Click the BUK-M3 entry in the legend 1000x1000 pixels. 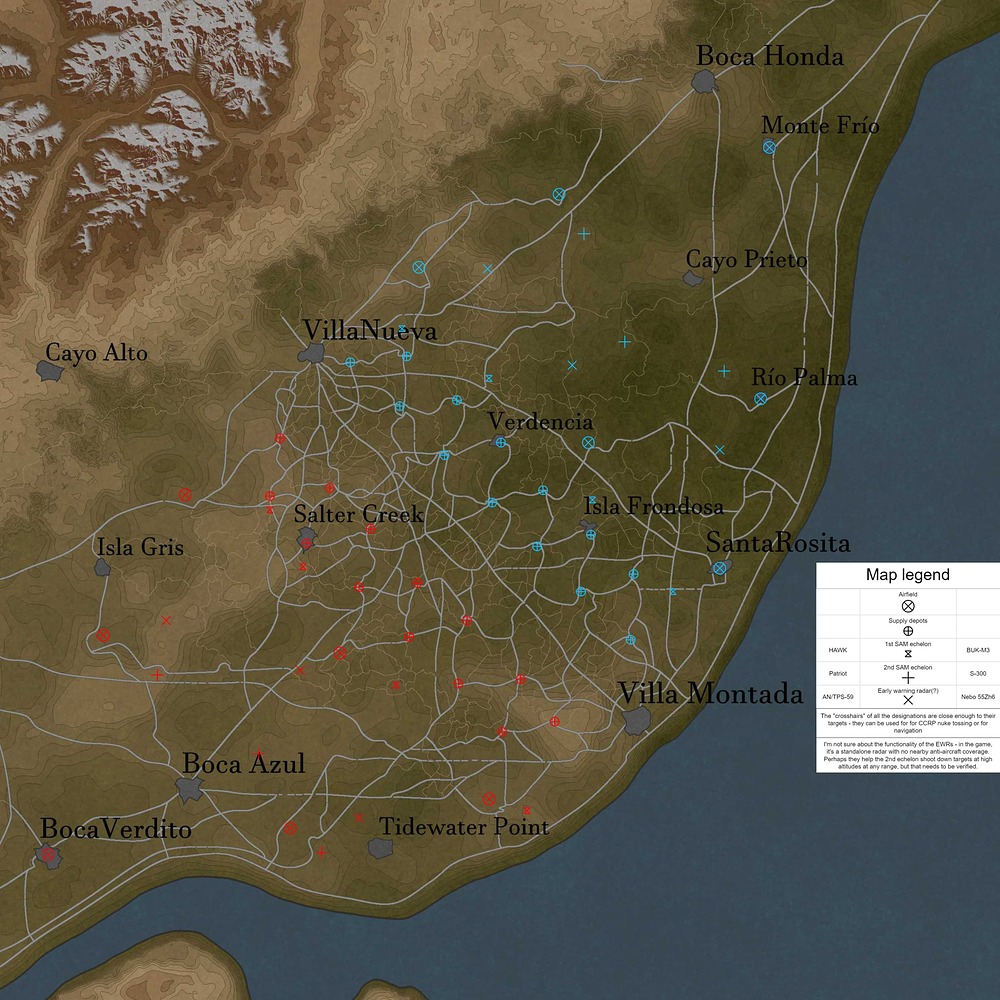click(980, 650)
